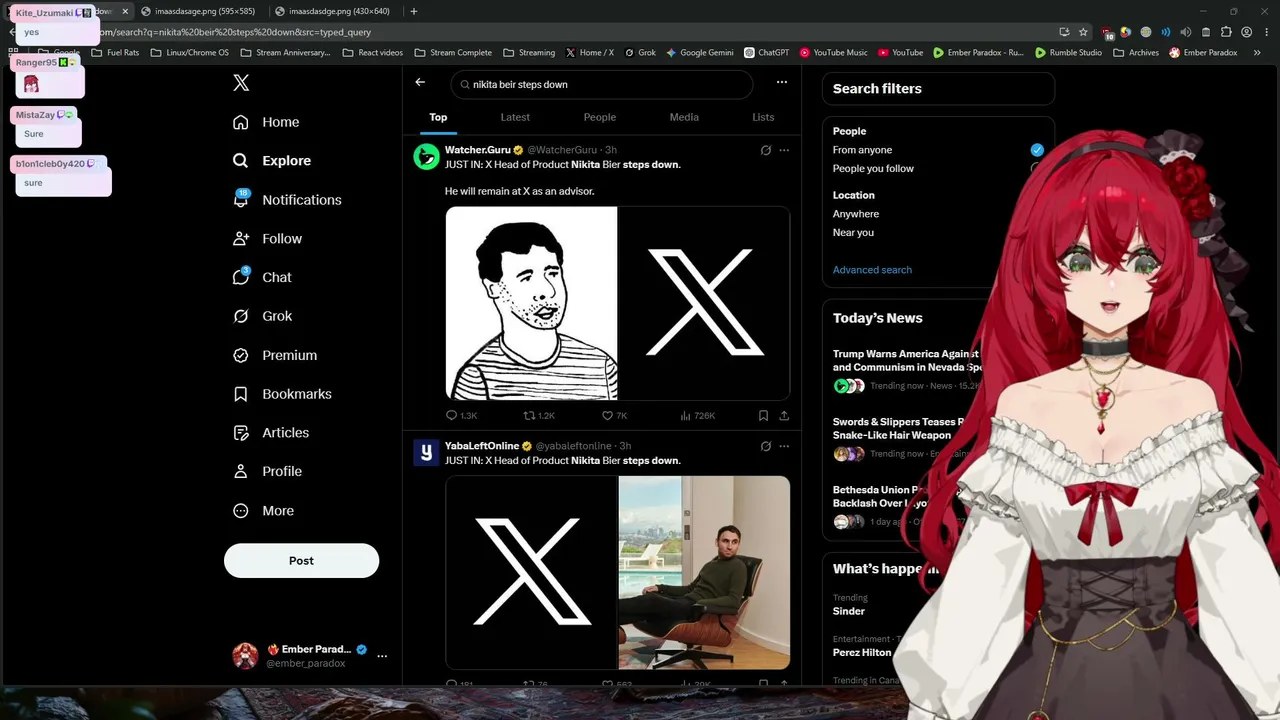
Task: Choose 'Anywhere' location filter
Action: [856, 214]
